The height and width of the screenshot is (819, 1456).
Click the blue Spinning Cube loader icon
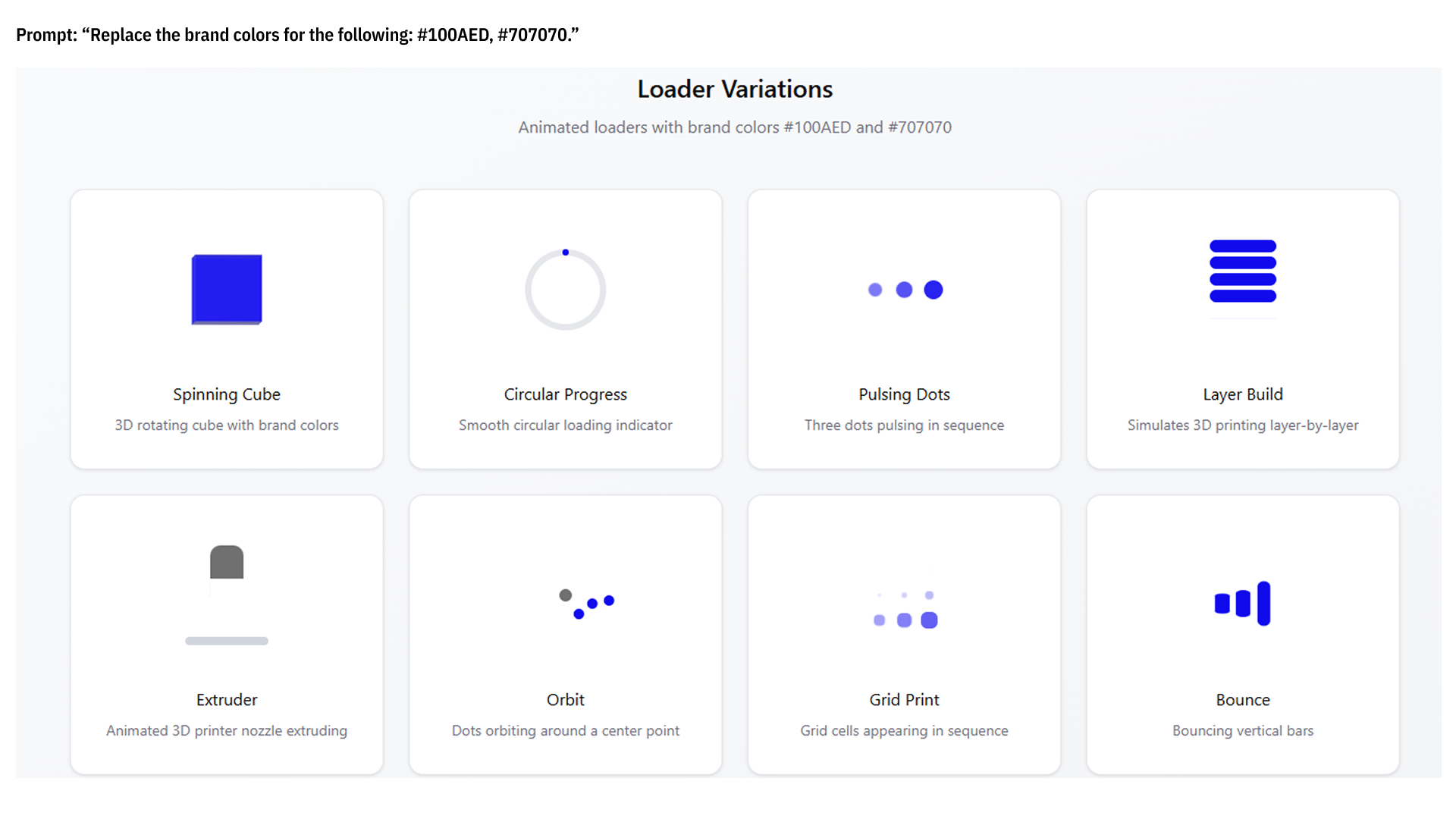point(227,290)
